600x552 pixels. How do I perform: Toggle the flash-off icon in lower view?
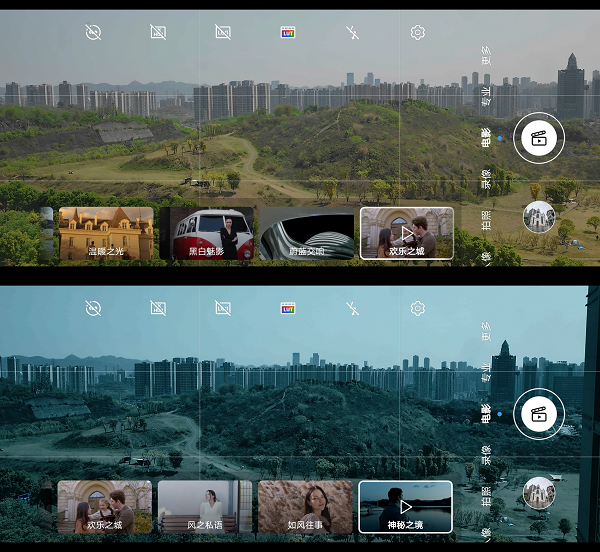click(352, 308)
